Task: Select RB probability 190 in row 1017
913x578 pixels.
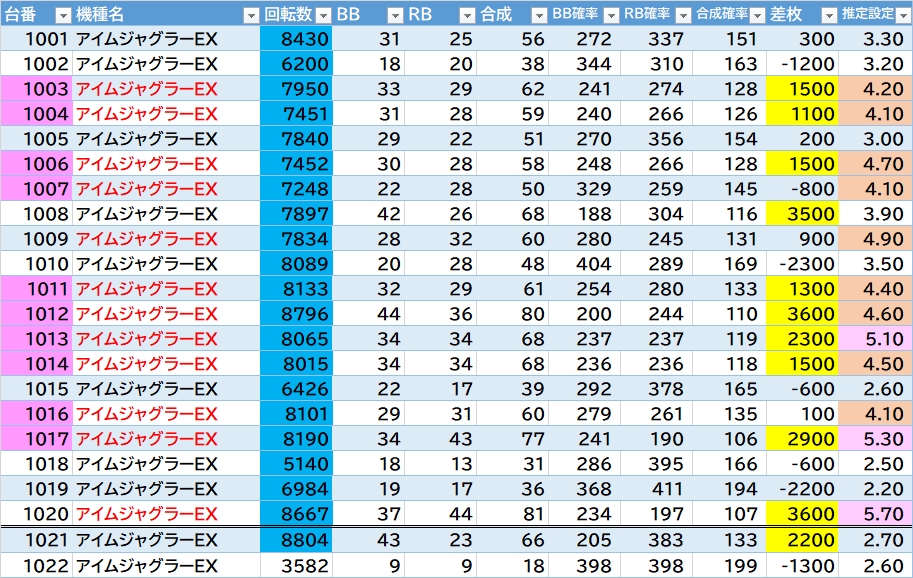Action: (657, 439)
